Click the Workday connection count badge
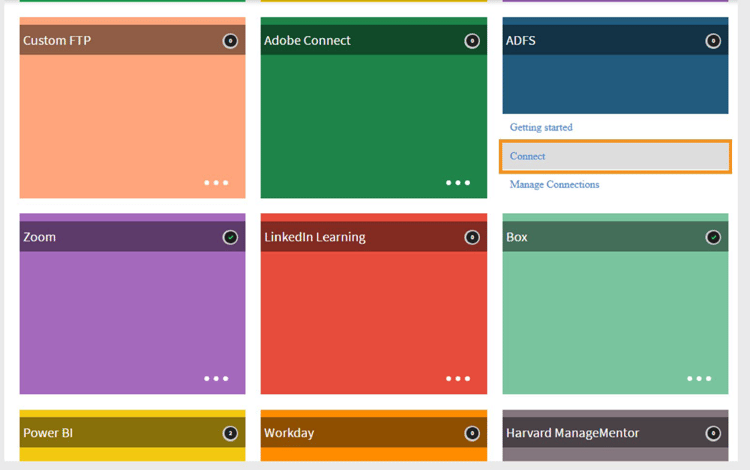The height and width of the screenshot is (470, 750). point(472,433)
